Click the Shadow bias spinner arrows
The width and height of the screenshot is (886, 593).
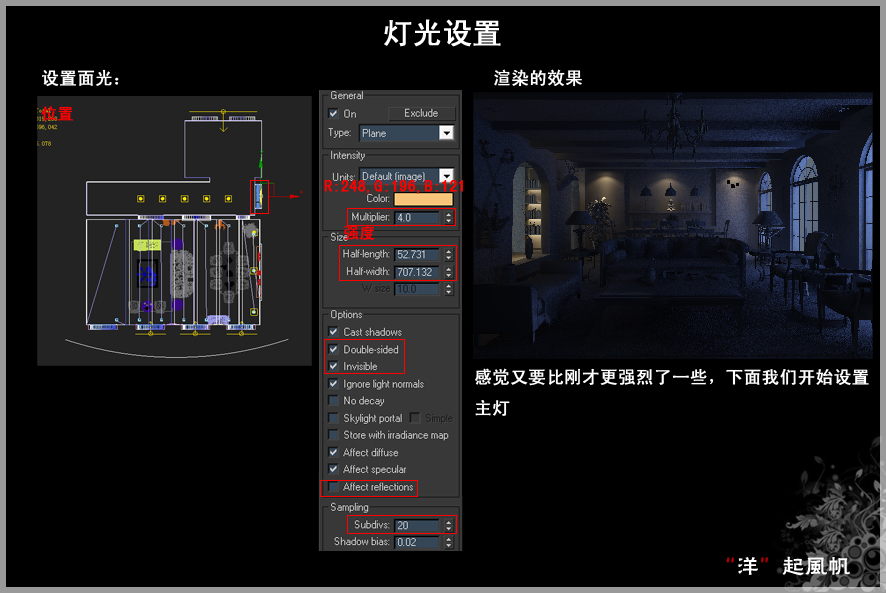coord(448,542)
